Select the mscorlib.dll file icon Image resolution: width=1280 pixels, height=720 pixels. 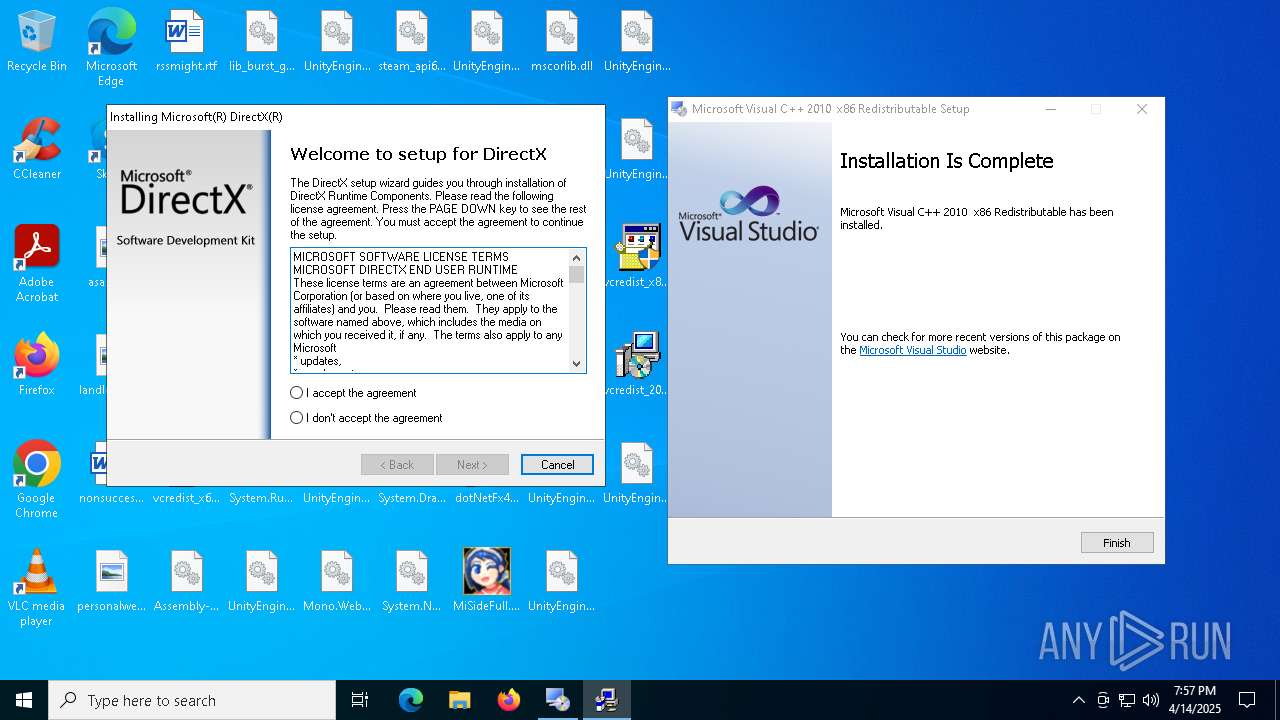562,42
